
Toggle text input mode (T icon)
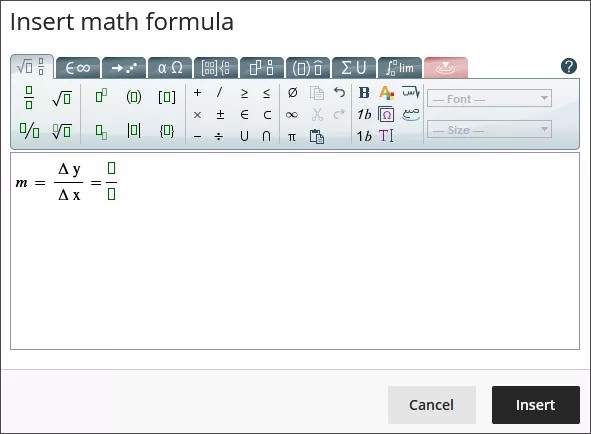(x=386, y=136)
